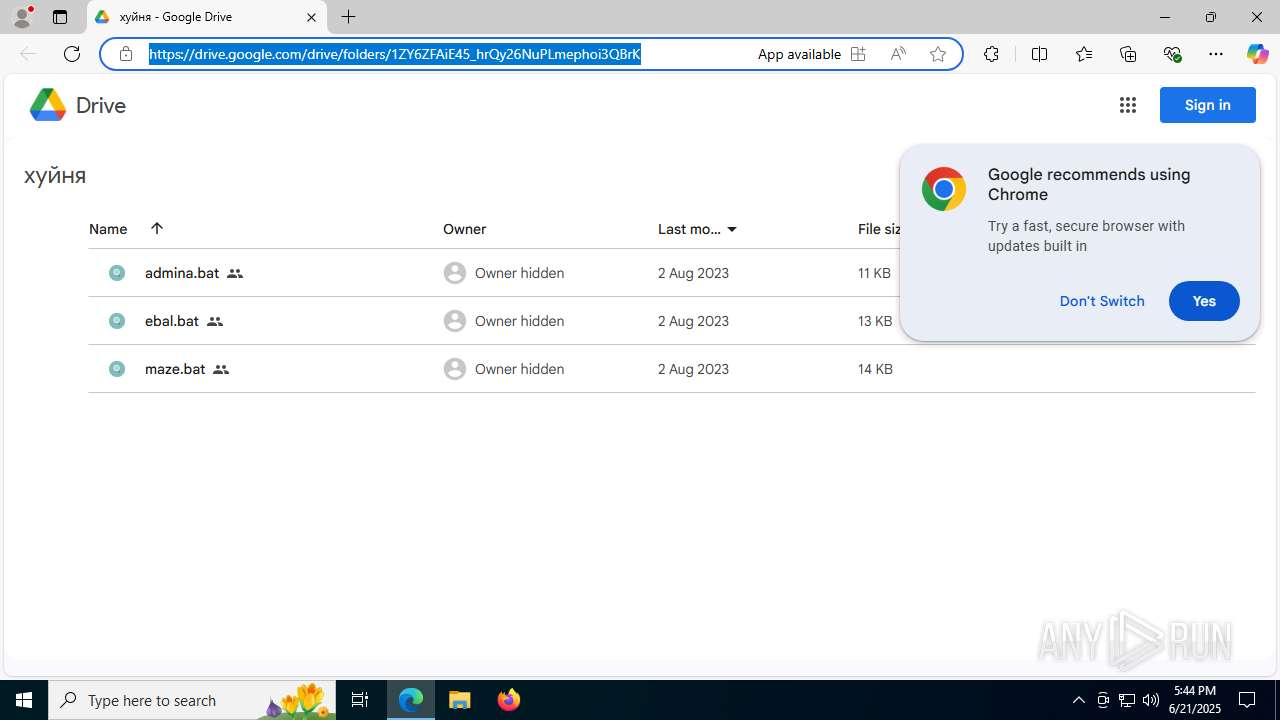The height and width of the screenshot is (720, 1280).
Task: Go back to previous page
Action: (x=28, y=54)
